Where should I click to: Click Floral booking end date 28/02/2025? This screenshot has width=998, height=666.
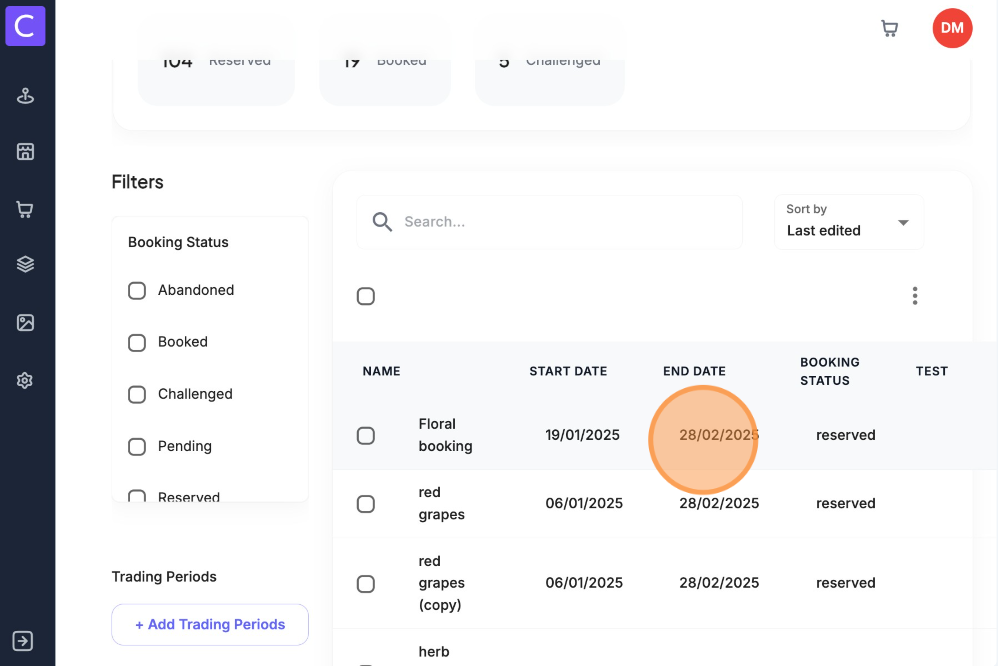(x=719, y=435)
